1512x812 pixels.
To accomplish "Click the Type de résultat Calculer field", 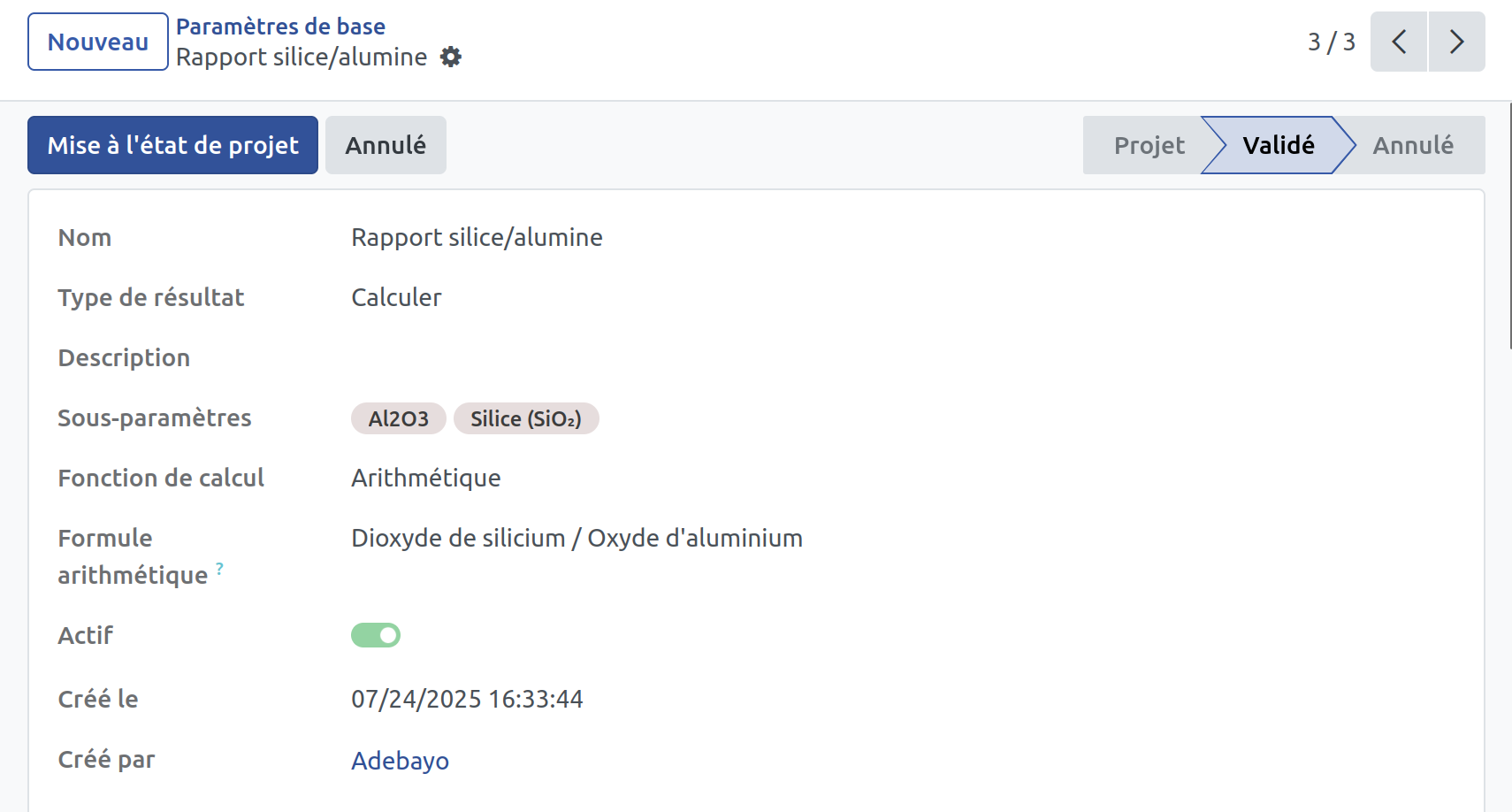I will tap(396, 297).
